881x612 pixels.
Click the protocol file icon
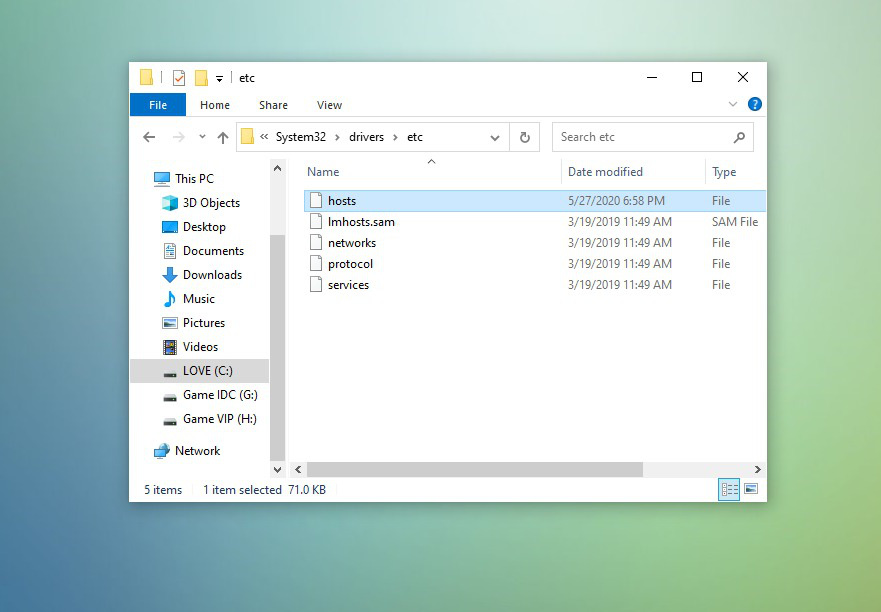click(316, 264)
